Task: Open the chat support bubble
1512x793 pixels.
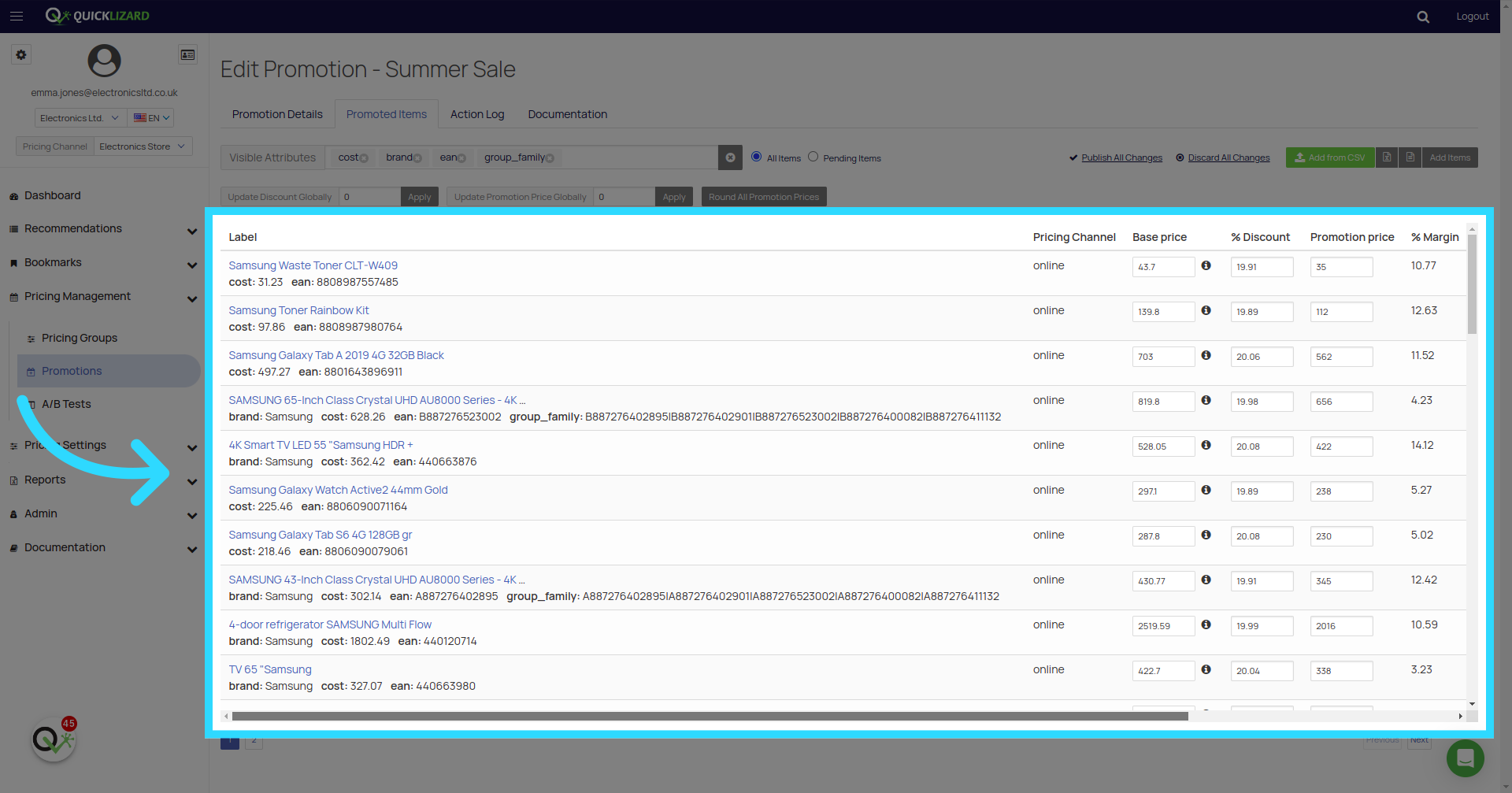Action: [x=1465, y=758]
